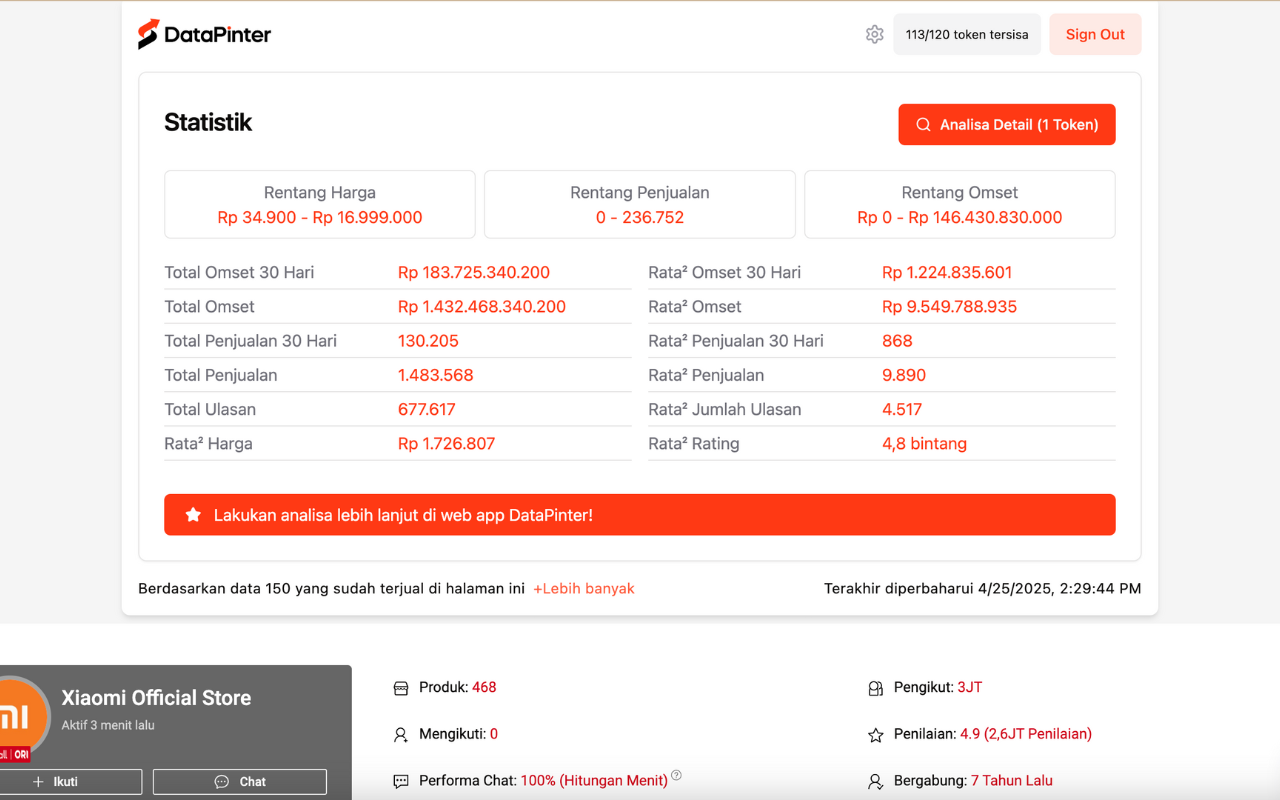Click the Rentang Harga card

point(320,205)
